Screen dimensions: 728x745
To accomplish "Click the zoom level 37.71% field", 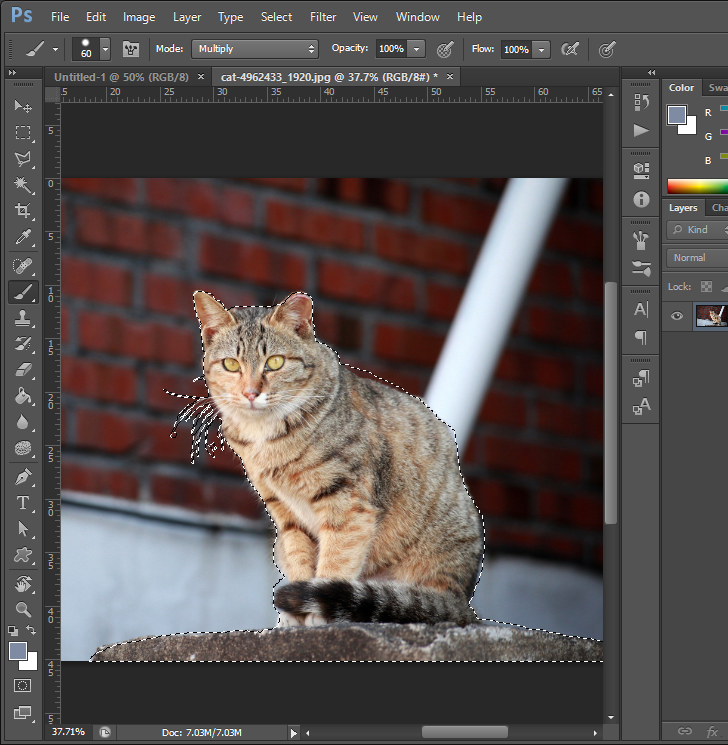I will pos(68,732).
